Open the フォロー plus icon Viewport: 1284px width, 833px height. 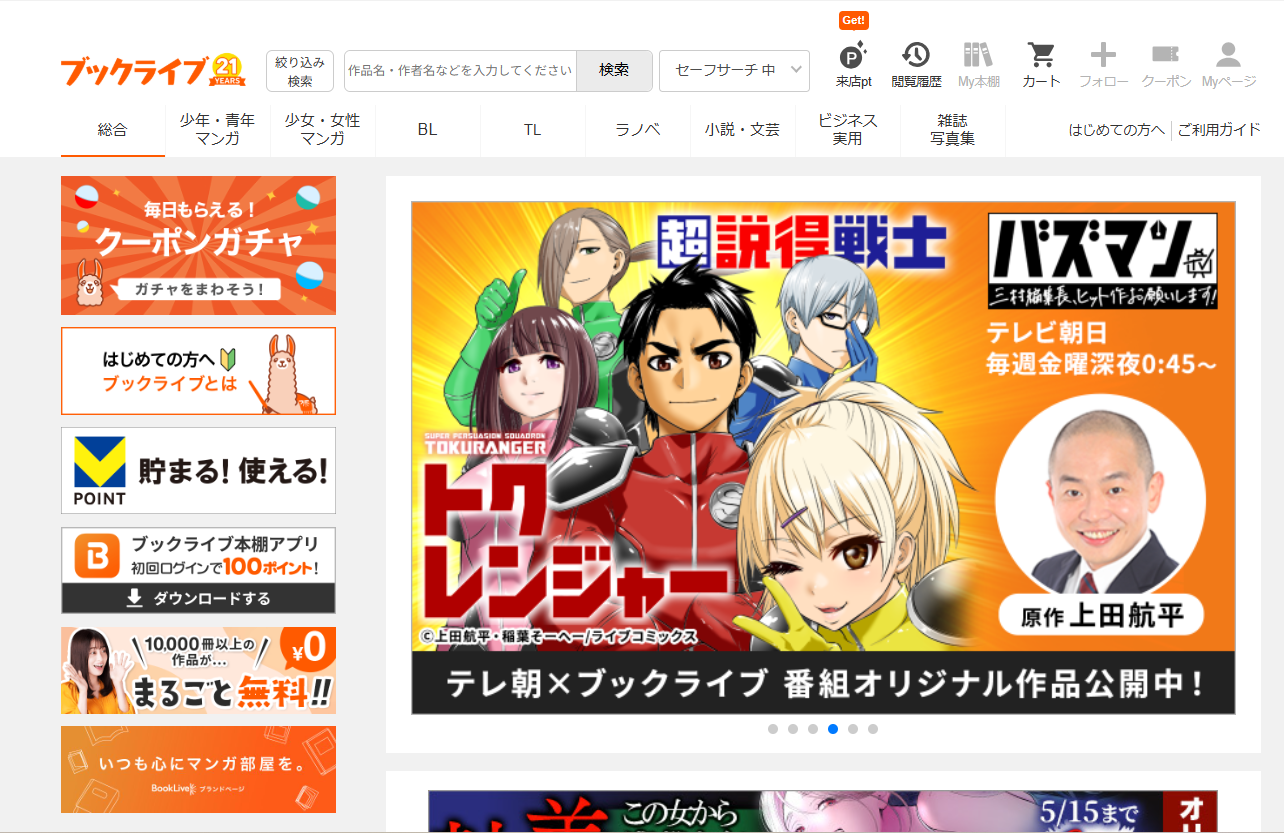(x=1103, y=66)
